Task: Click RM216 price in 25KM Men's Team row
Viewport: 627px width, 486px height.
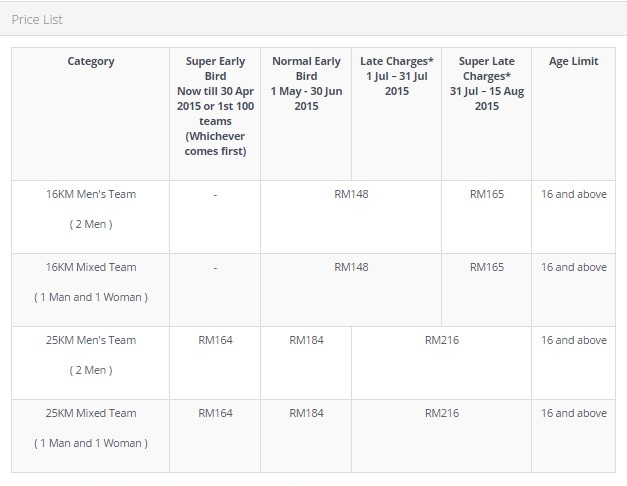Action: pos(441,340)
